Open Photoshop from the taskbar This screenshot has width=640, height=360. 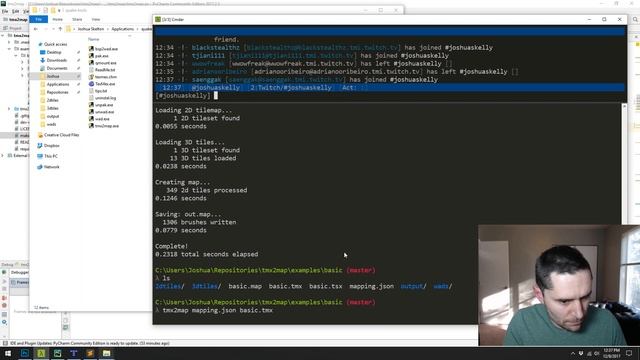coord(24,353)
